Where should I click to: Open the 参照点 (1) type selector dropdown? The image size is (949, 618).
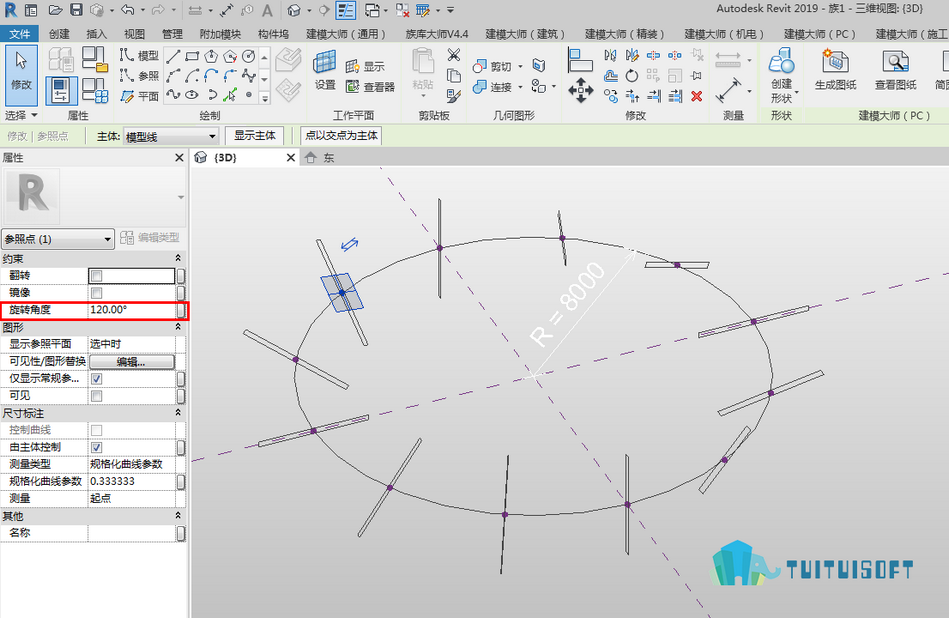coord(57,238)
